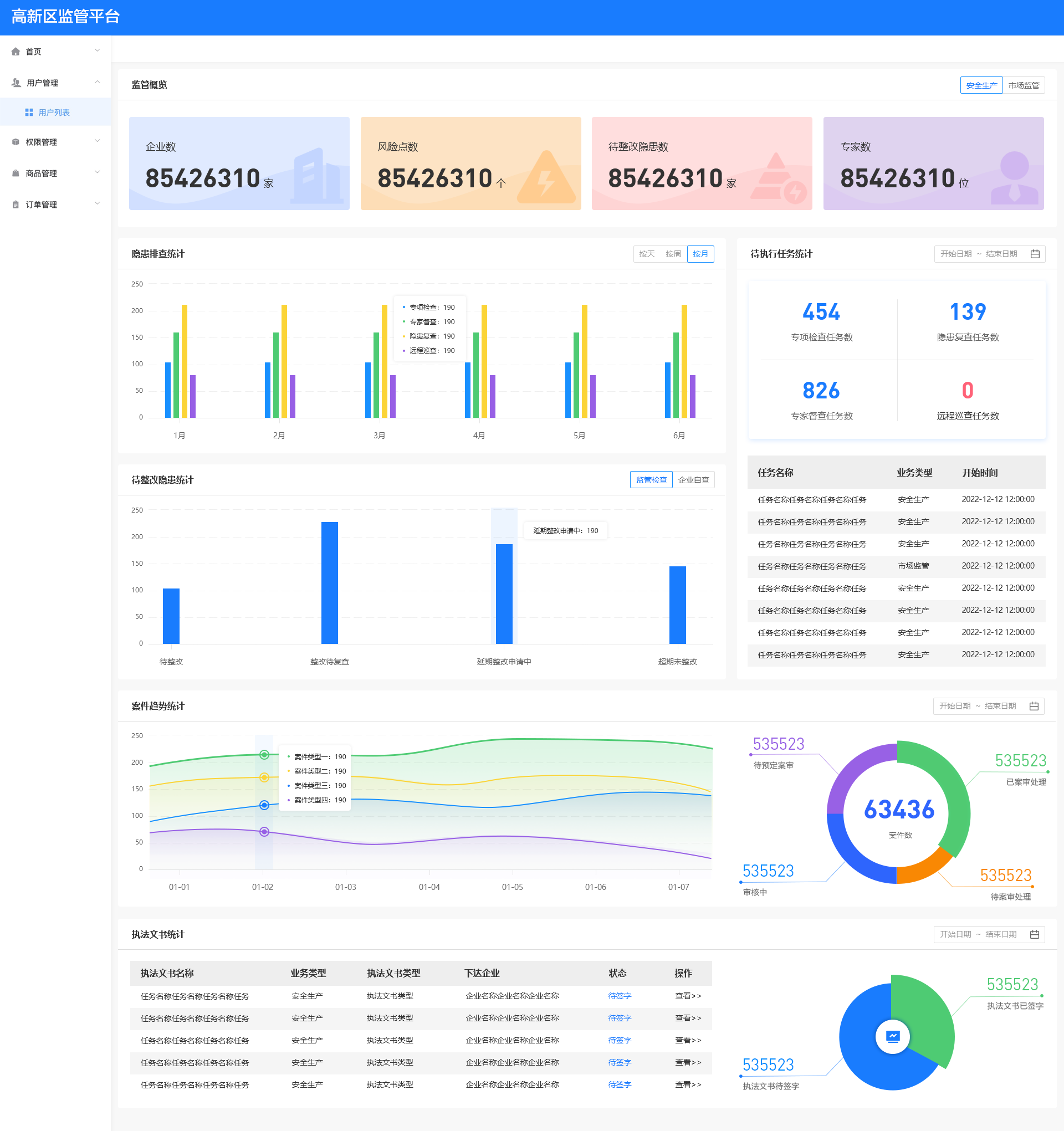This screenshot has width=1064, height=1131.
Task: Expand the 首页 menu chevron
Action: (x=98, y=50)
